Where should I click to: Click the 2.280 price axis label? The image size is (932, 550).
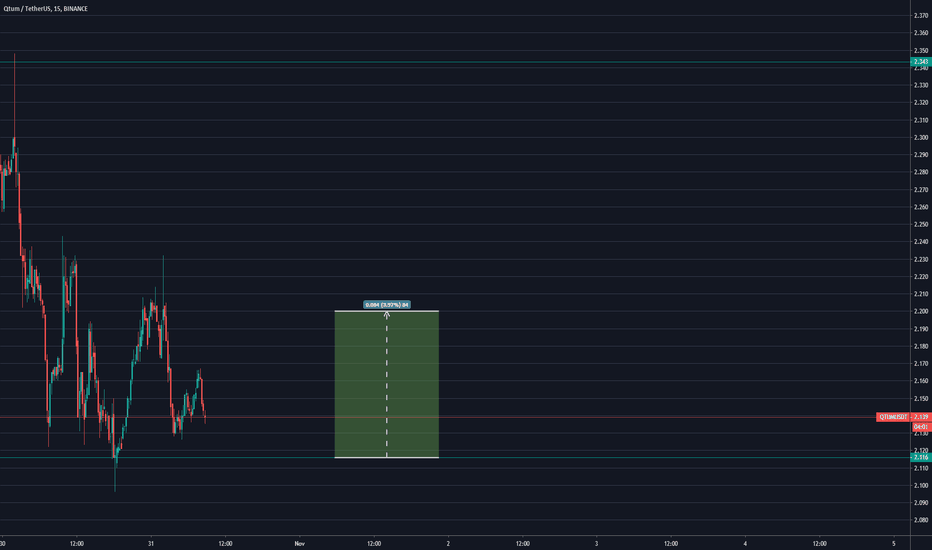(x=921, y=172)
